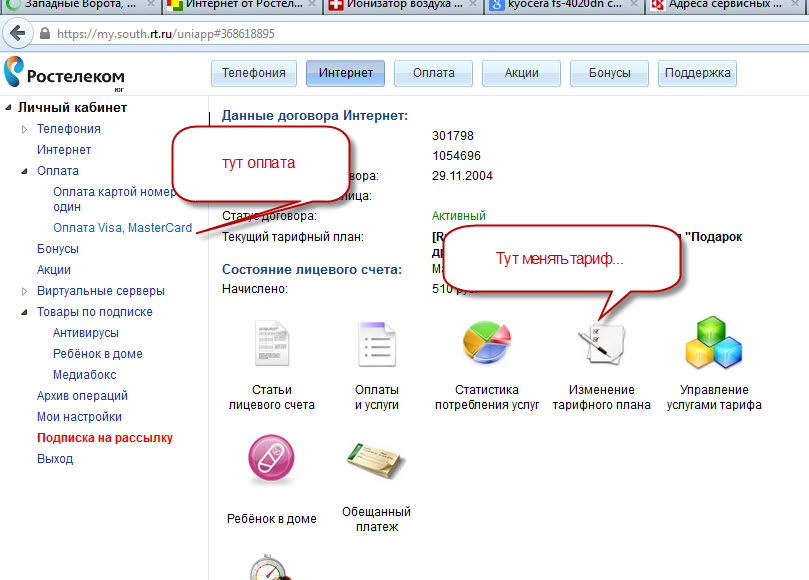Image resolution: width=809 pixels, height=580 pixels.
Task: Click the Текущий тарифный план label
Action: point(293,237)
